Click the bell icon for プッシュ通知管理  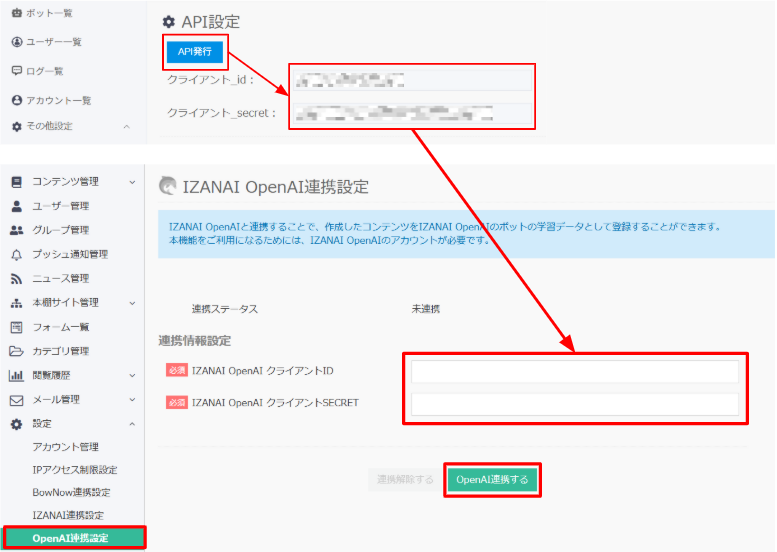(x=16, y=254)
